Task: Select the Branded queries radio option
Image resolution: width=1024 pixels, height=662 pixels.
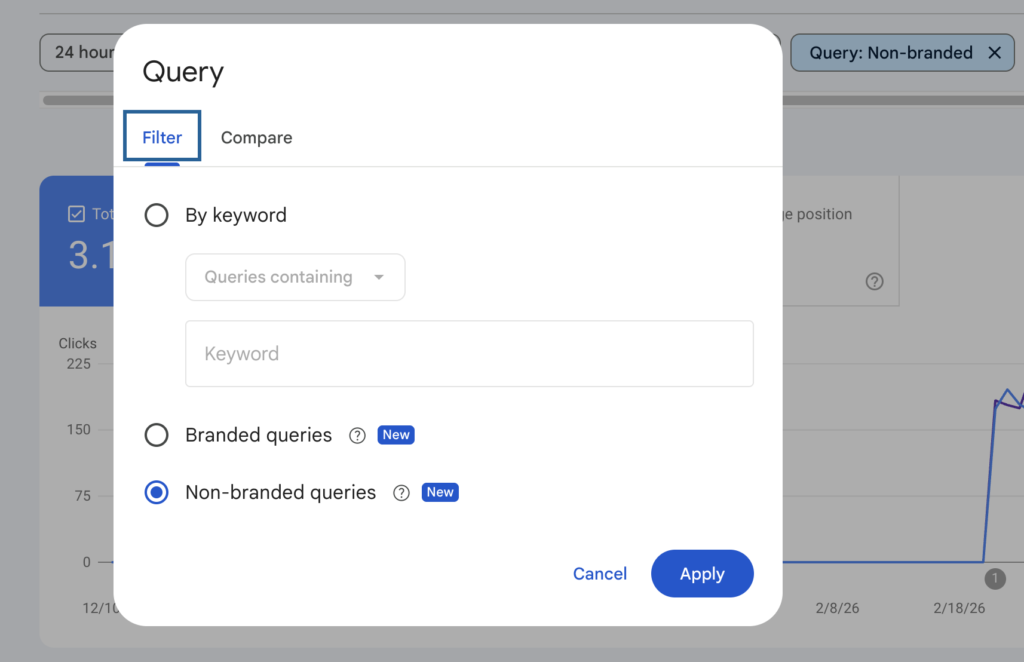Action: tap(156, 435)
